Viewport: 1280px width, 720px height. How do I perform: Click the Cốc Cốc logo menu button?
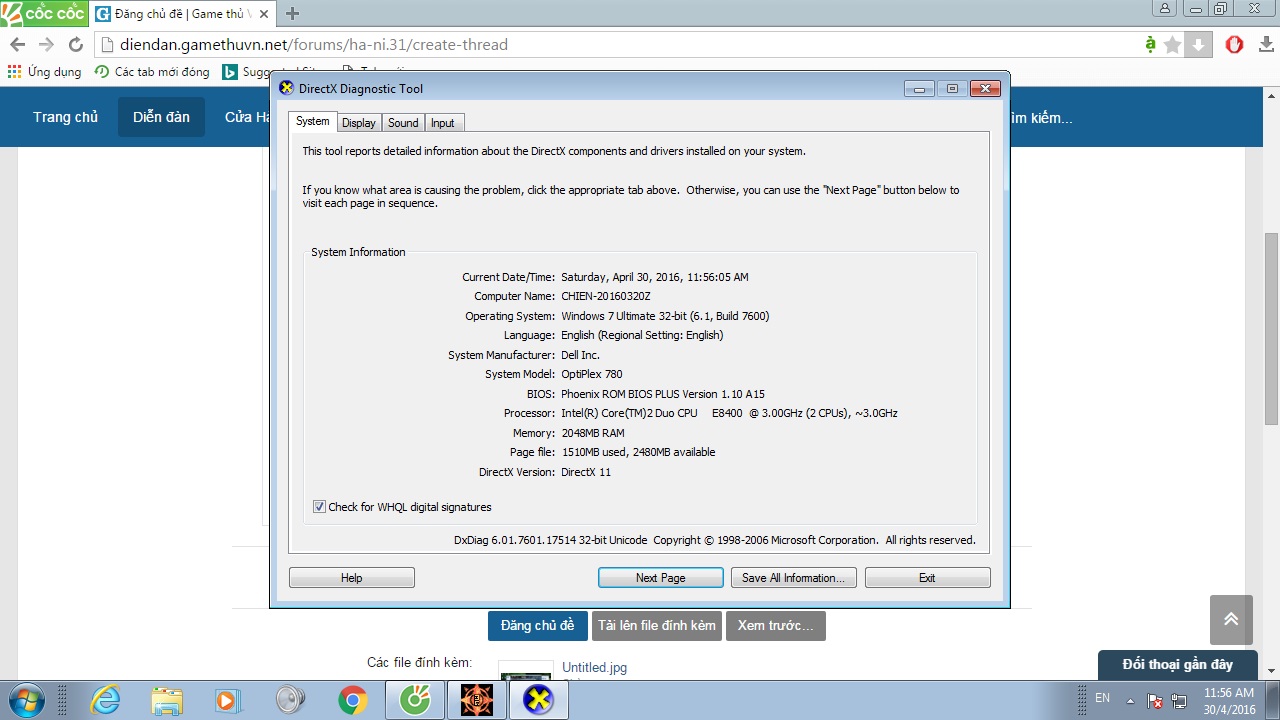click(43, 13)
